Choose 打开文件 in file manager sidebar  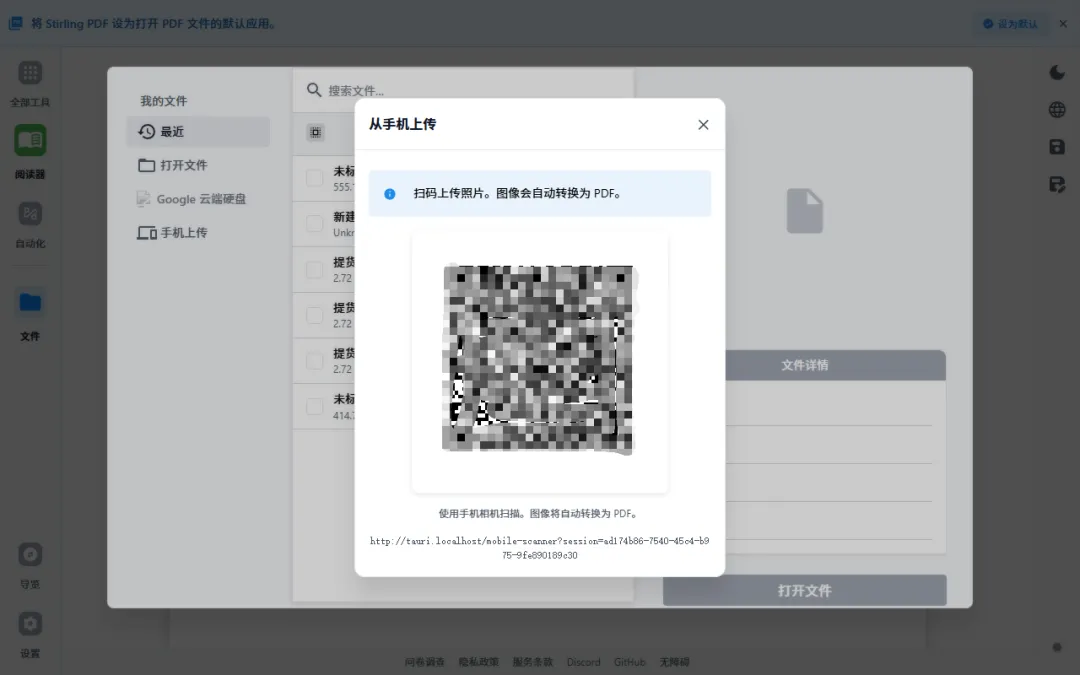tap(198, 165)
